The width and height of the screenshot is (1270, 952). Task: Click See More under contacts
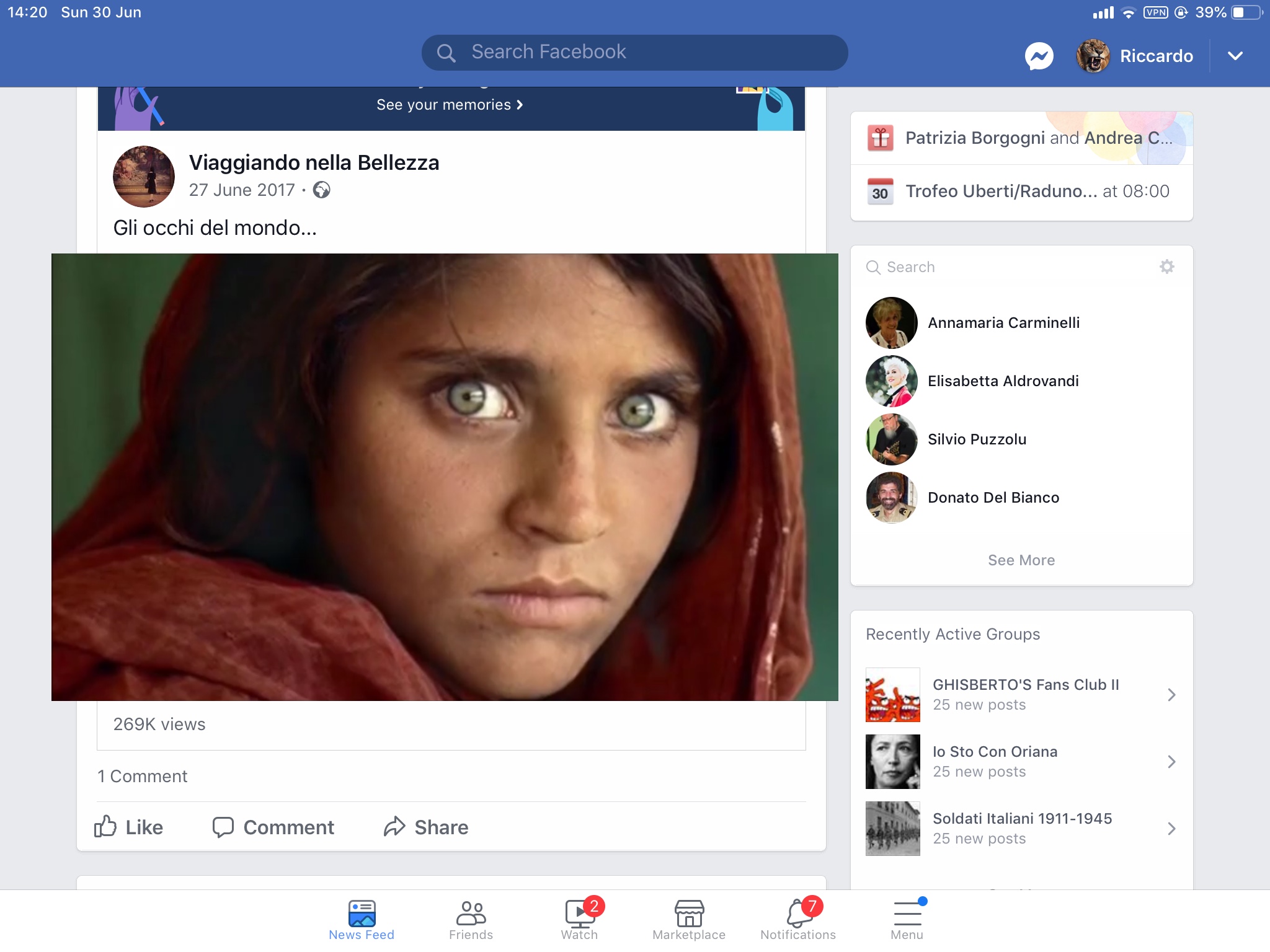click(x=1021, y=560)
